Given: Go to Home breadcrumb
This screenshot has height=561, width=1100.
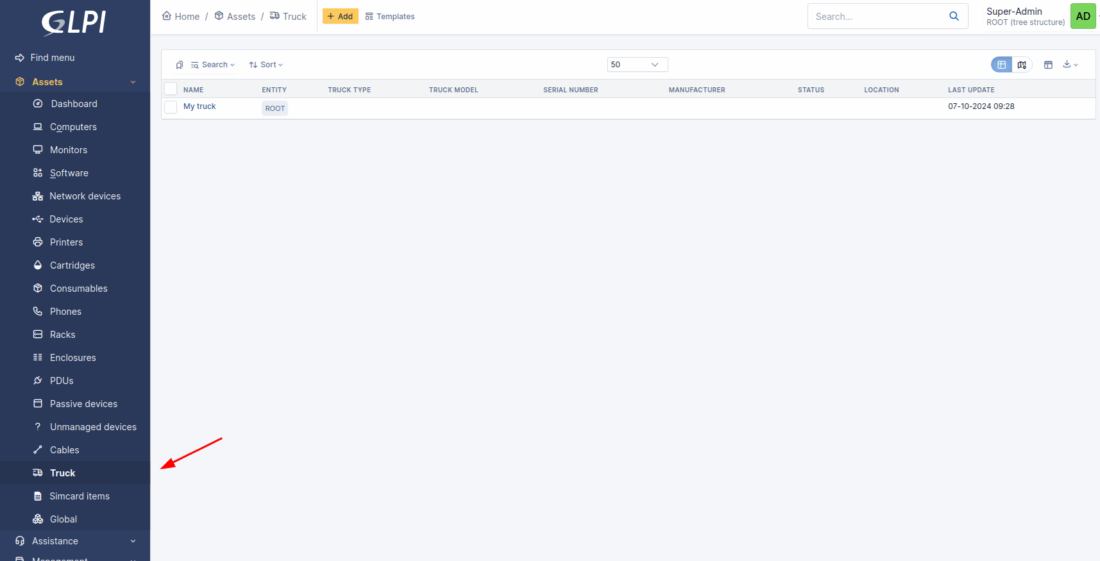Looking at the screenshot, I should coord(181,16).
